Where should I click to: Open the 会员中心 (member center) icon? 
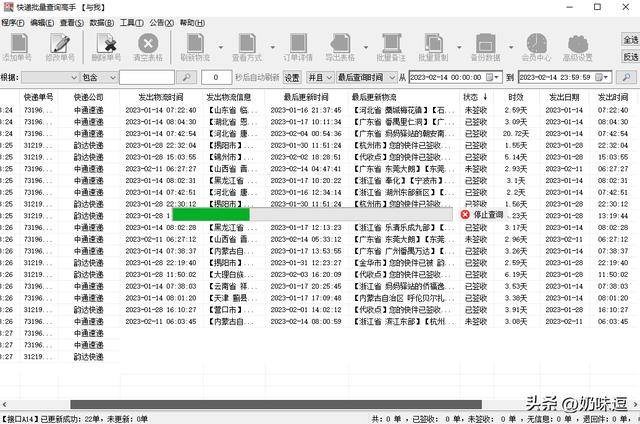click(x=536, y=43)
